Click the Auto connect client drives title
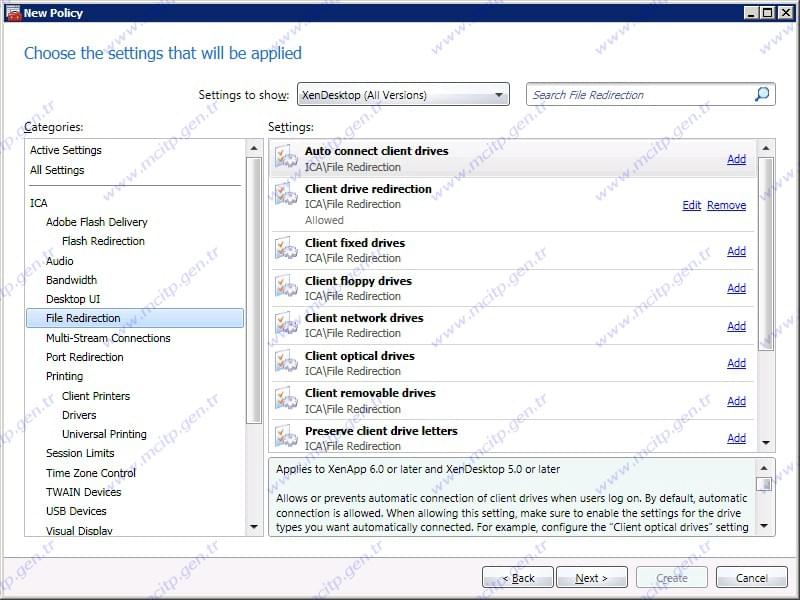 [377, 151]
